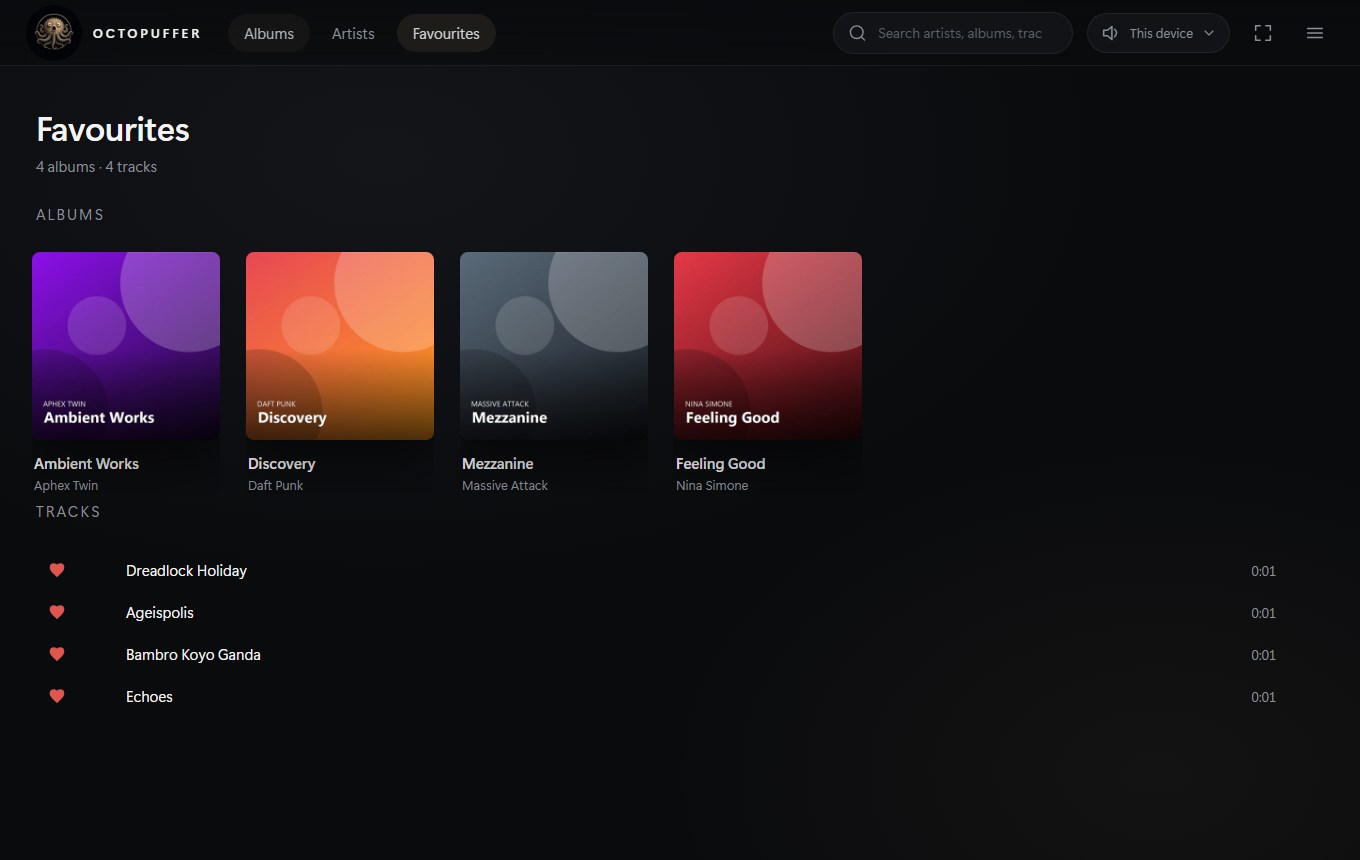
Task: Open the Discovery album cover
Action: pos(340,346)
